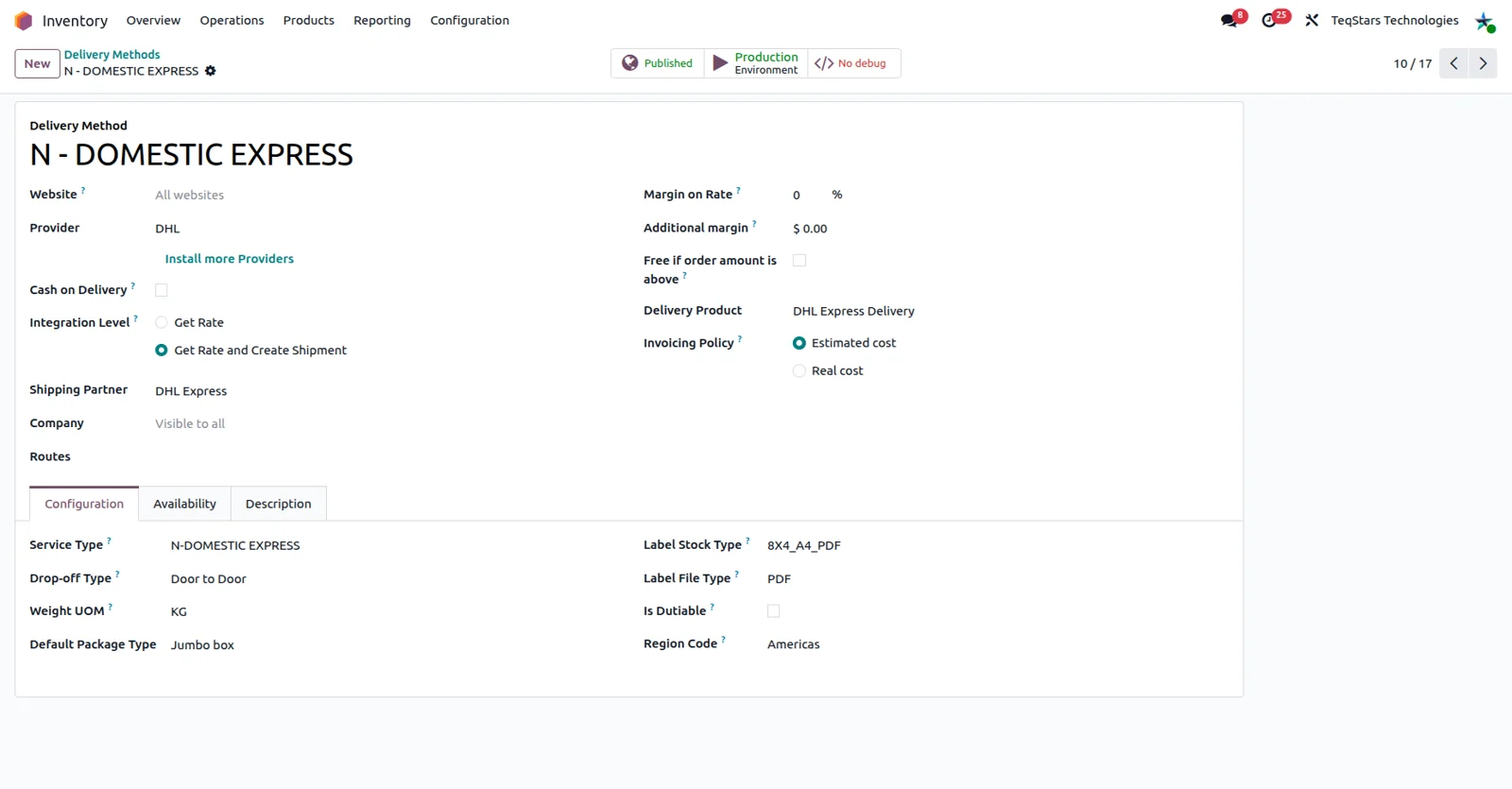Open the Operations menu
This screenshot has width=1512, height=789.
tap(232, 21)
